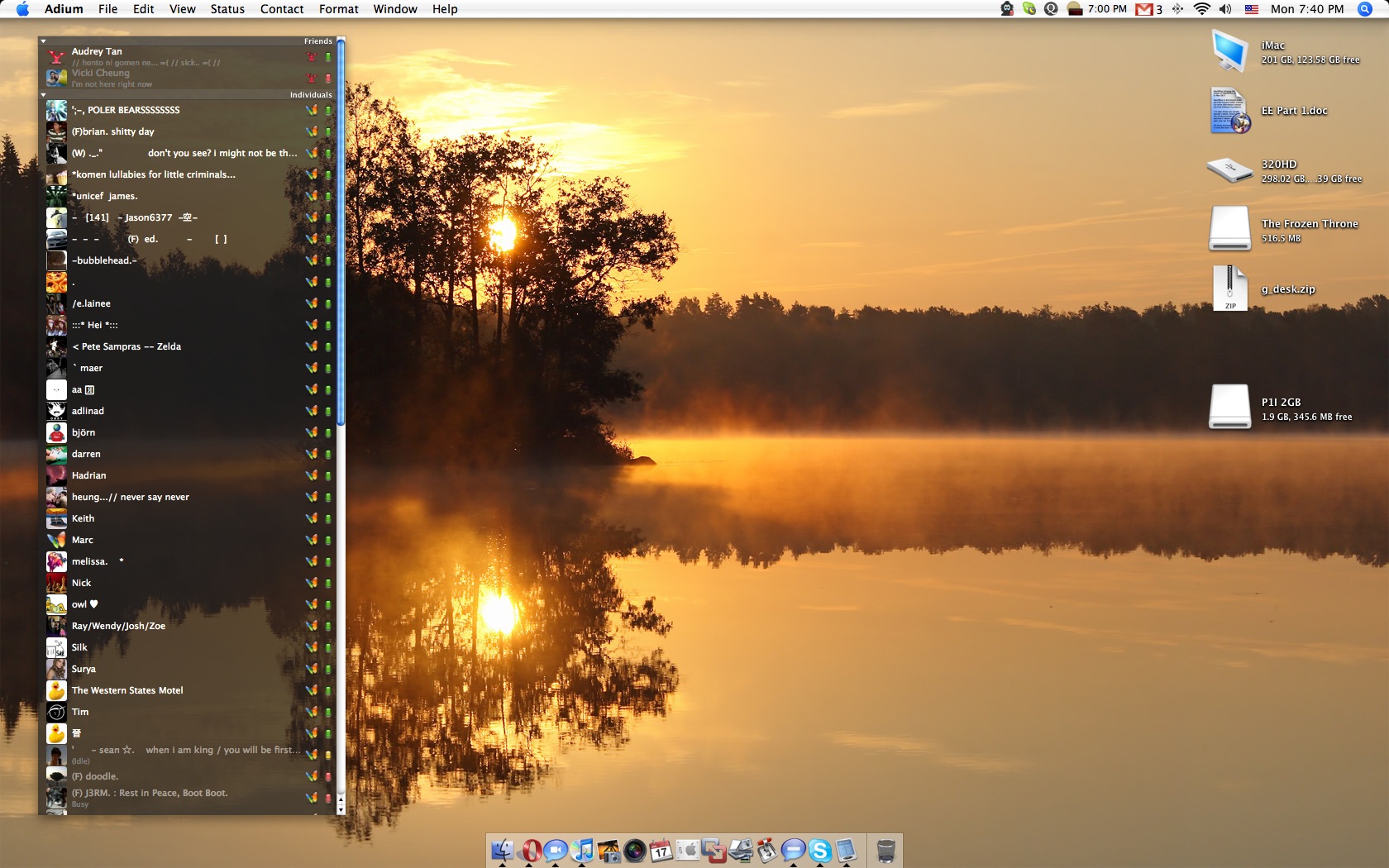Open Opera from the Dock
Screen dimensions: 1389x868
click(x=530, y=850)
